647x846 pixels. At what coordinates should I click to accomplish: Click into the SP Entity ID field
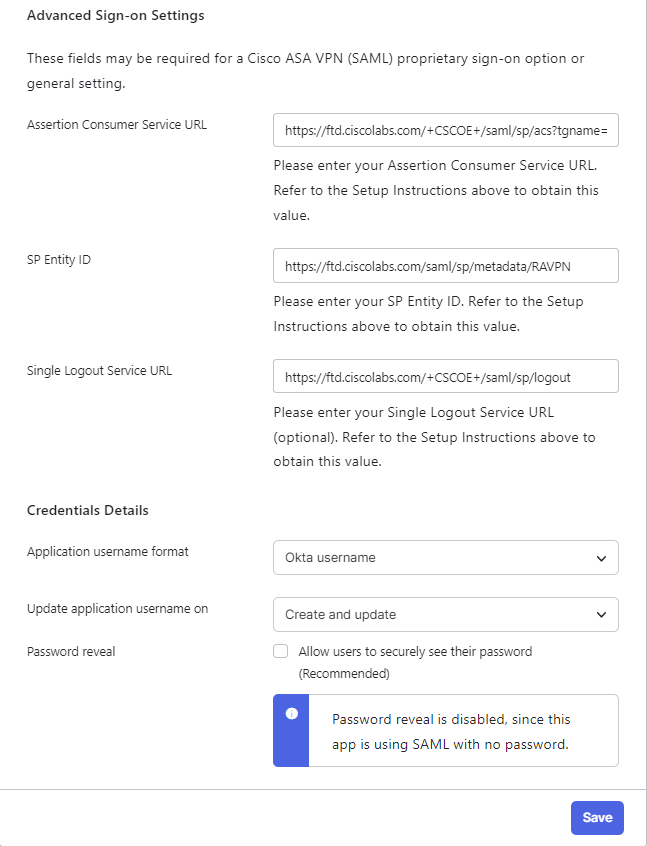(x=445, y=266)
